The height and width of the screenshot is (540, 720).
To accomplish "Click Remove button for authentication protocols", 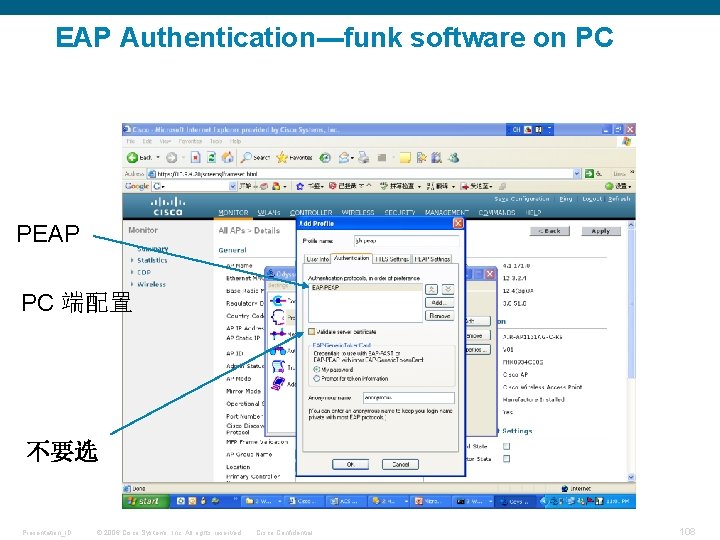I will point(439,316).
